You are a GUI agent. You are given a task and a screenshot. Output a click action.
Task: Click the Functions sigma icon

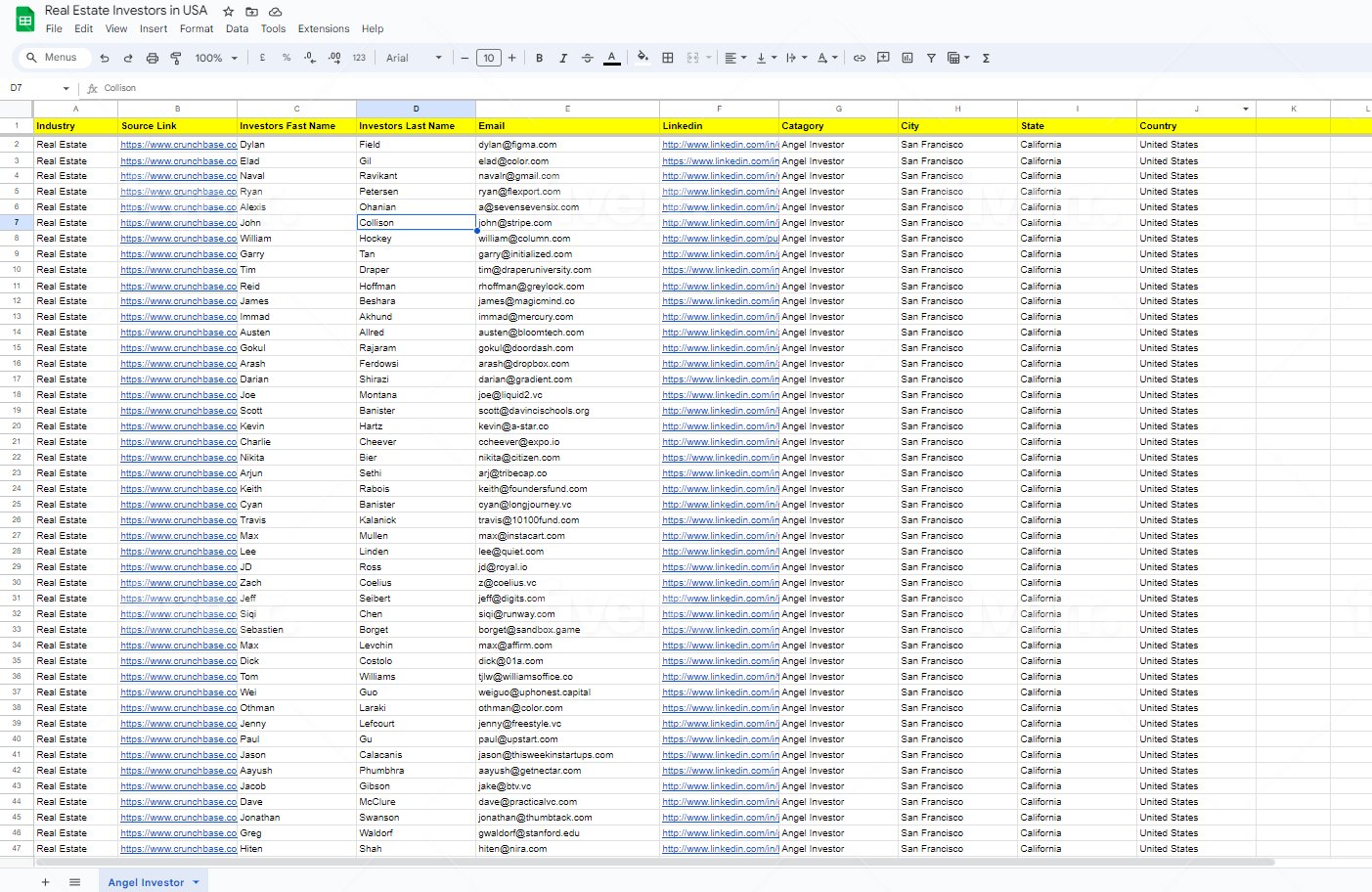point(986,58)
